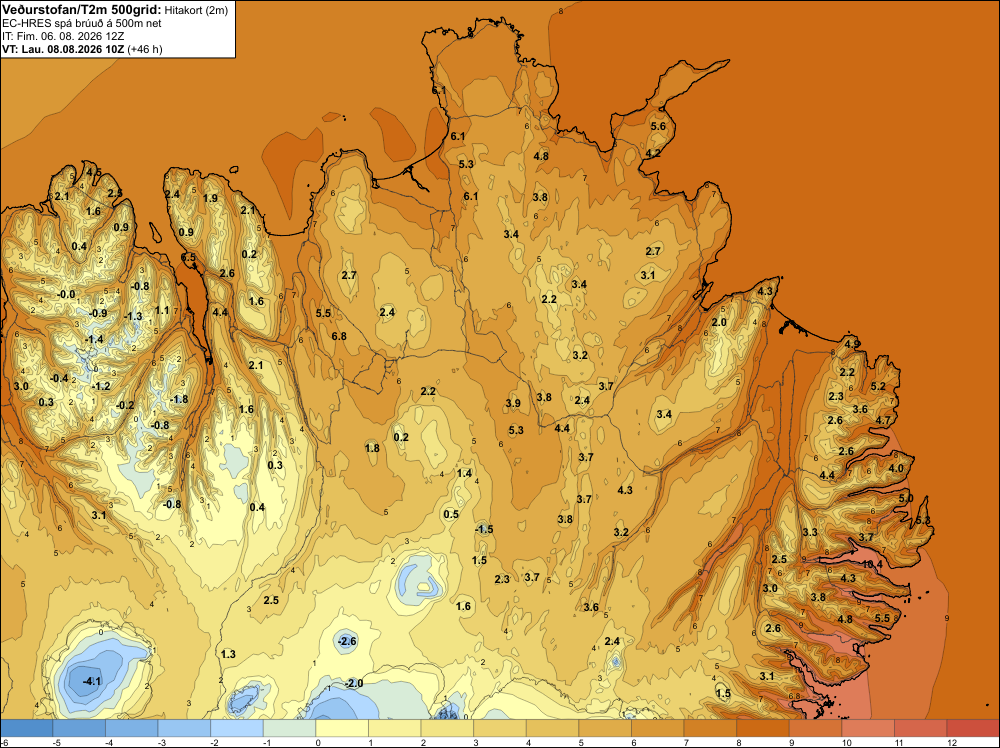Click the 2.0 temperature value
This screenshot has width=1000, height=748.
click(x=719, y=322)
